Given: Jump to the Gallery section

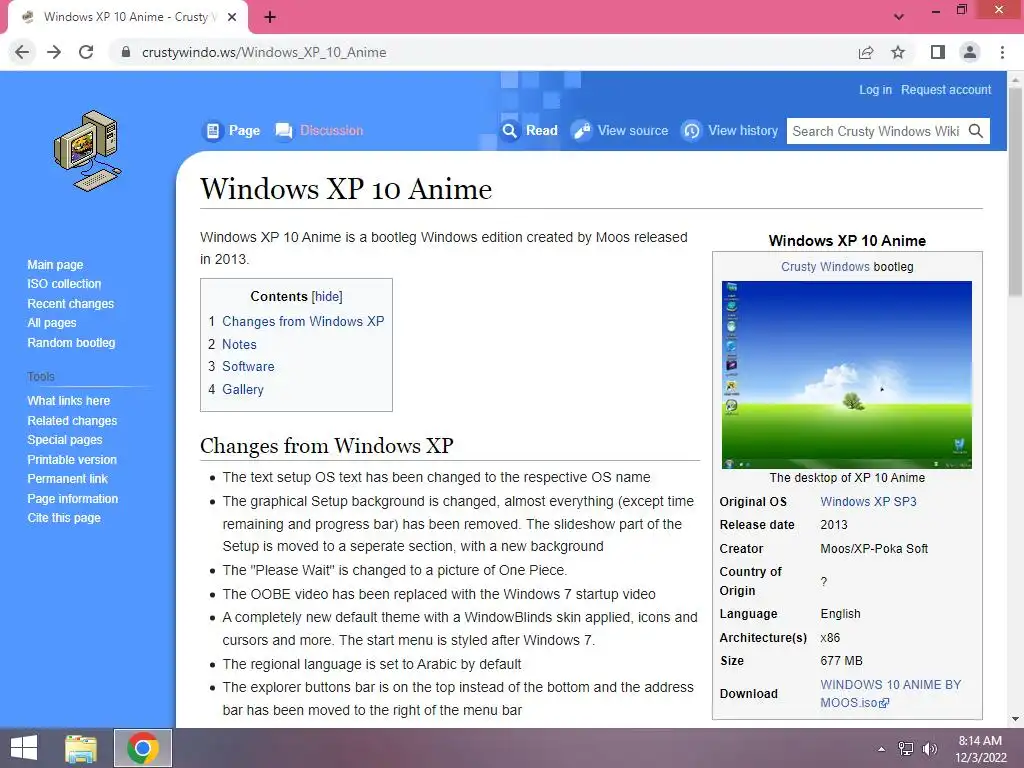Looking at the screenshot, I should [x=243, y=389].
